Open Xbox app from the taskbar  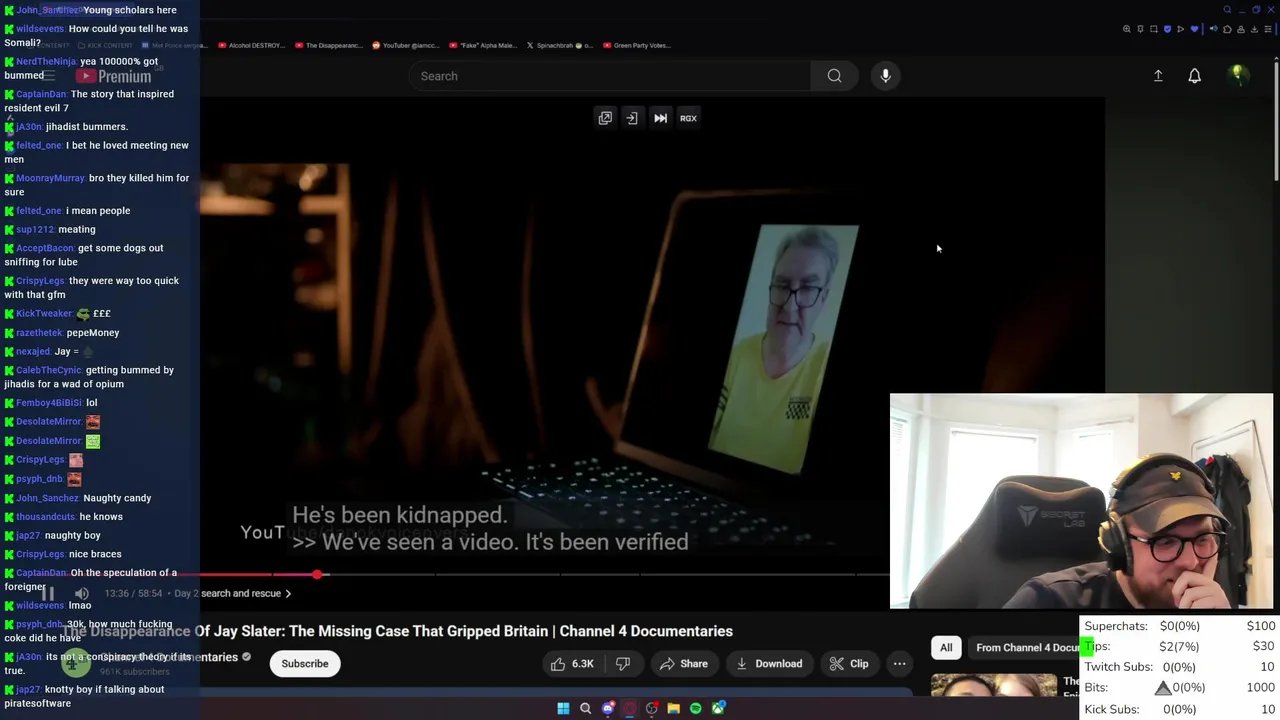coord(718,708)
